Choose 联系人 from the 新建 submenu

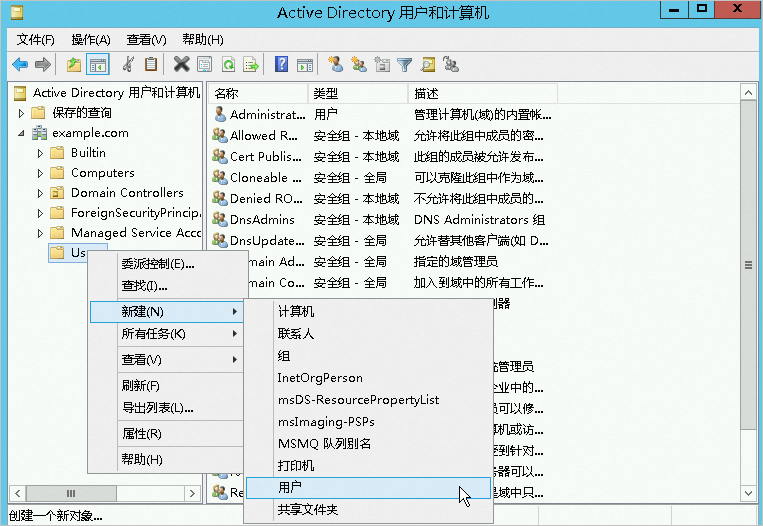(368, 334)
